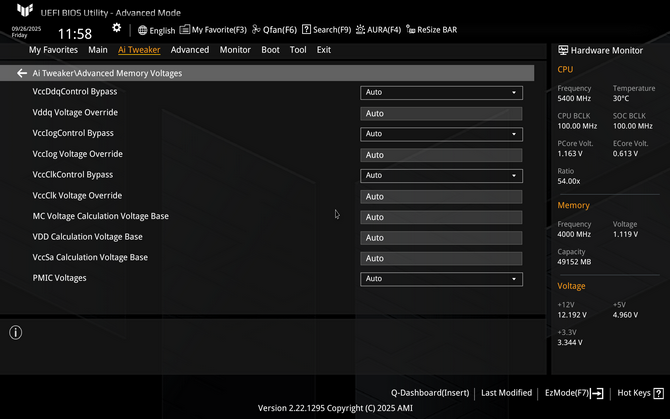Click VccIog Voltage Override input field
670x419 pixels.
pos(441,155)
